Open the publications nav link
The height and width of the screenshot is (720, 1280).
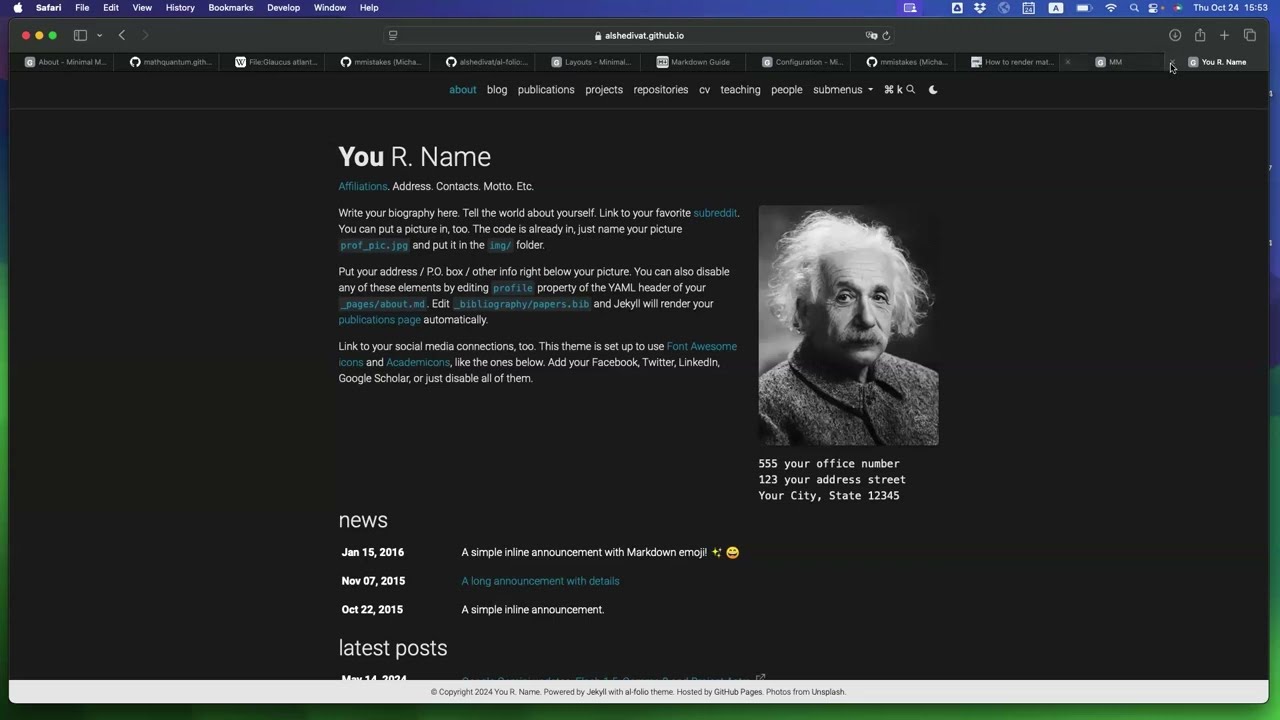pyautogui.click(x=546, y=90)
